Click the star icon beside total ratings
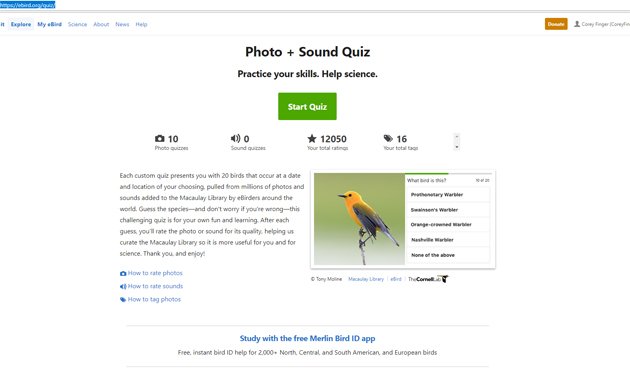Image resolution: width=630 pixels, height=390 pixels. (312, 139)
